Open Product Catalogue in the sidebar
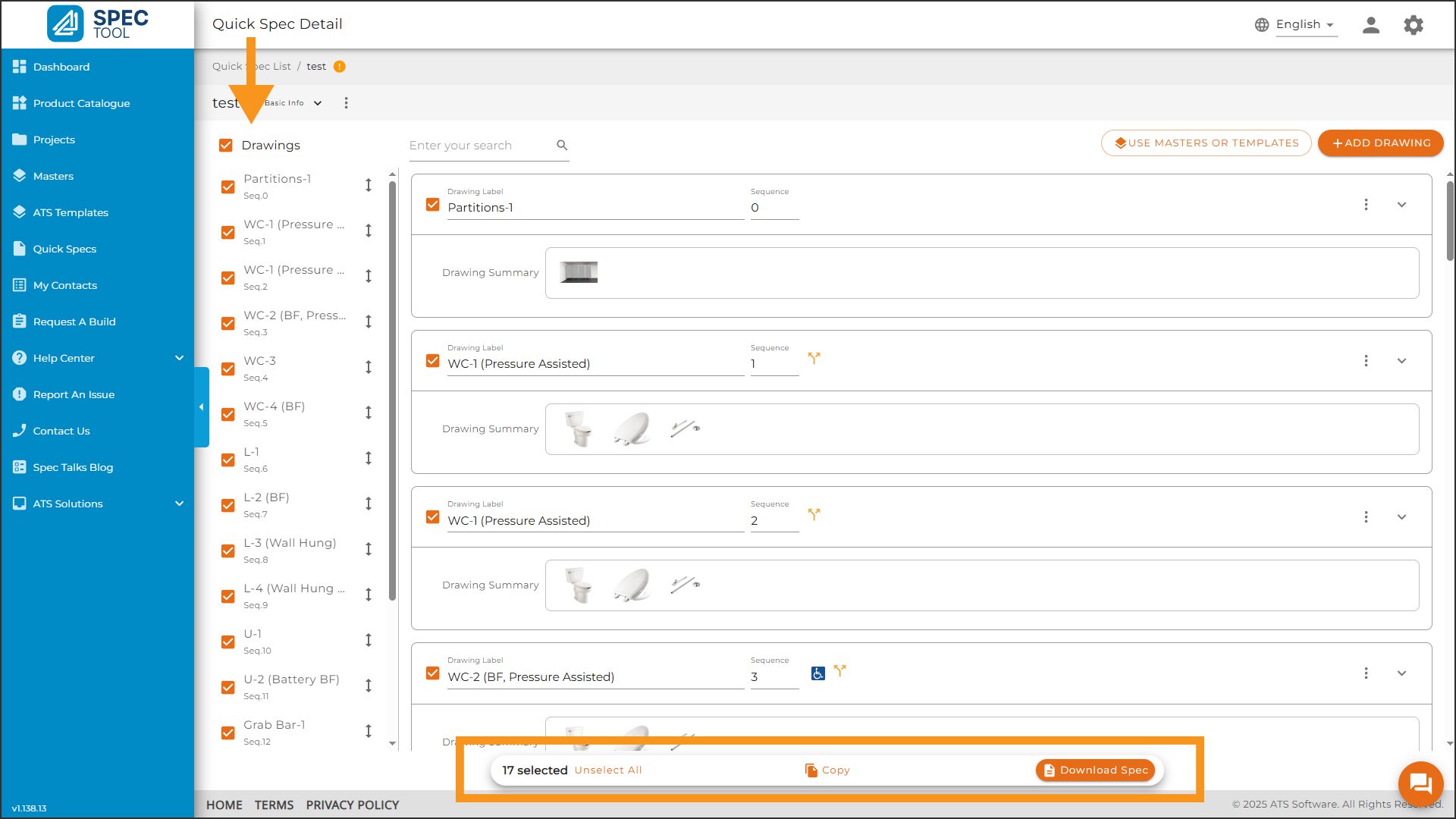This screenshot has width=1456, height=819. pyautogui.click(x=81, y=103)
